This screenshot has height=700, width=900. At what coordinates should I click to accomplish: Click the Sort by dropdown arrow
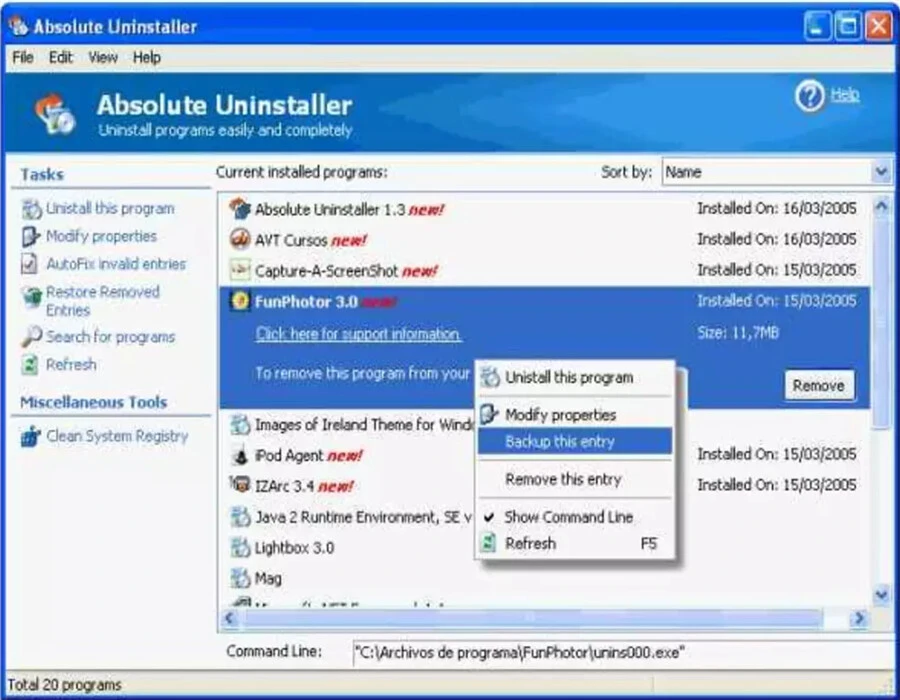[881, 172]
